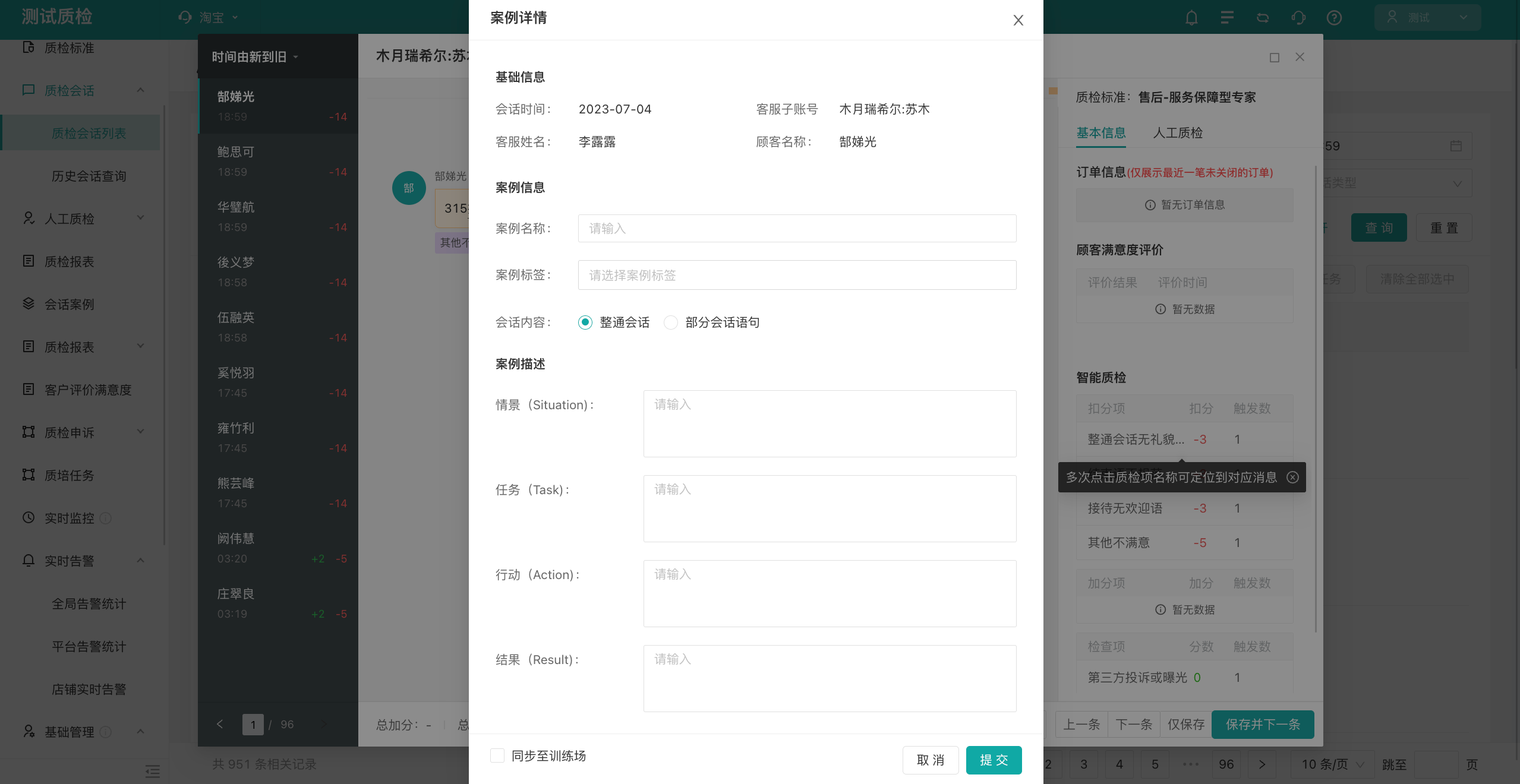1520x784 pixels.
Task: Select session 鲍思可 in the list
Action: point(278,162)
